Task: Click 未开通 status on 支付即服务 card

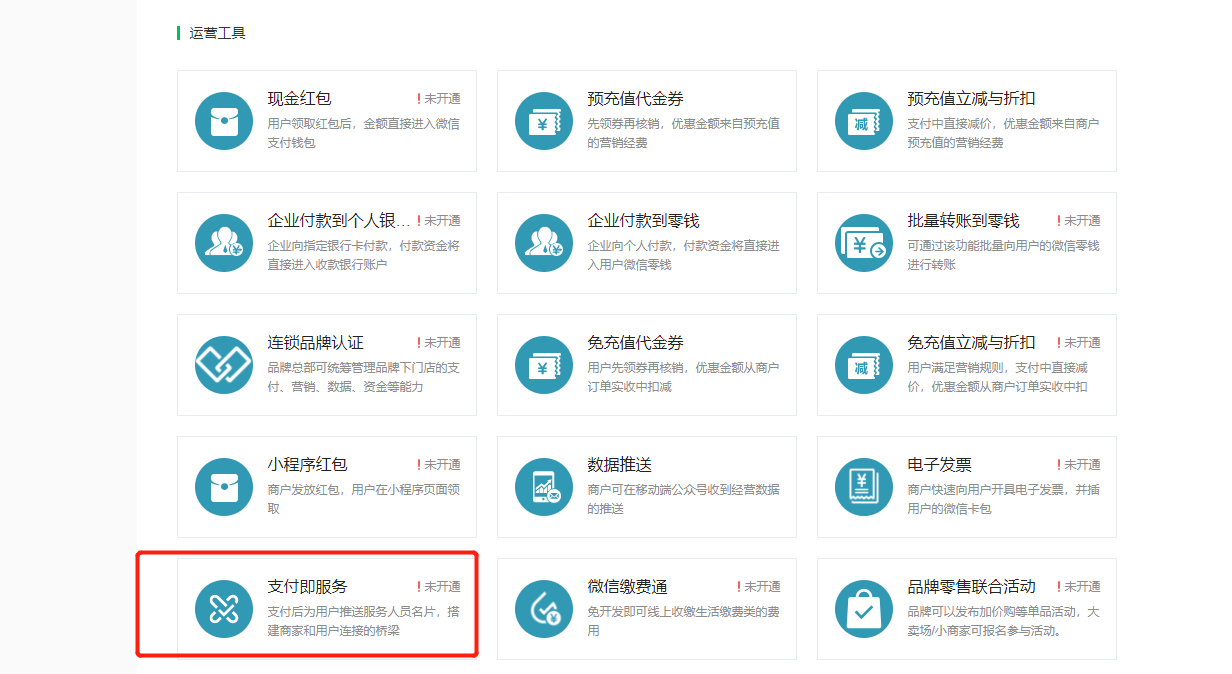Action: pos(439,587)
